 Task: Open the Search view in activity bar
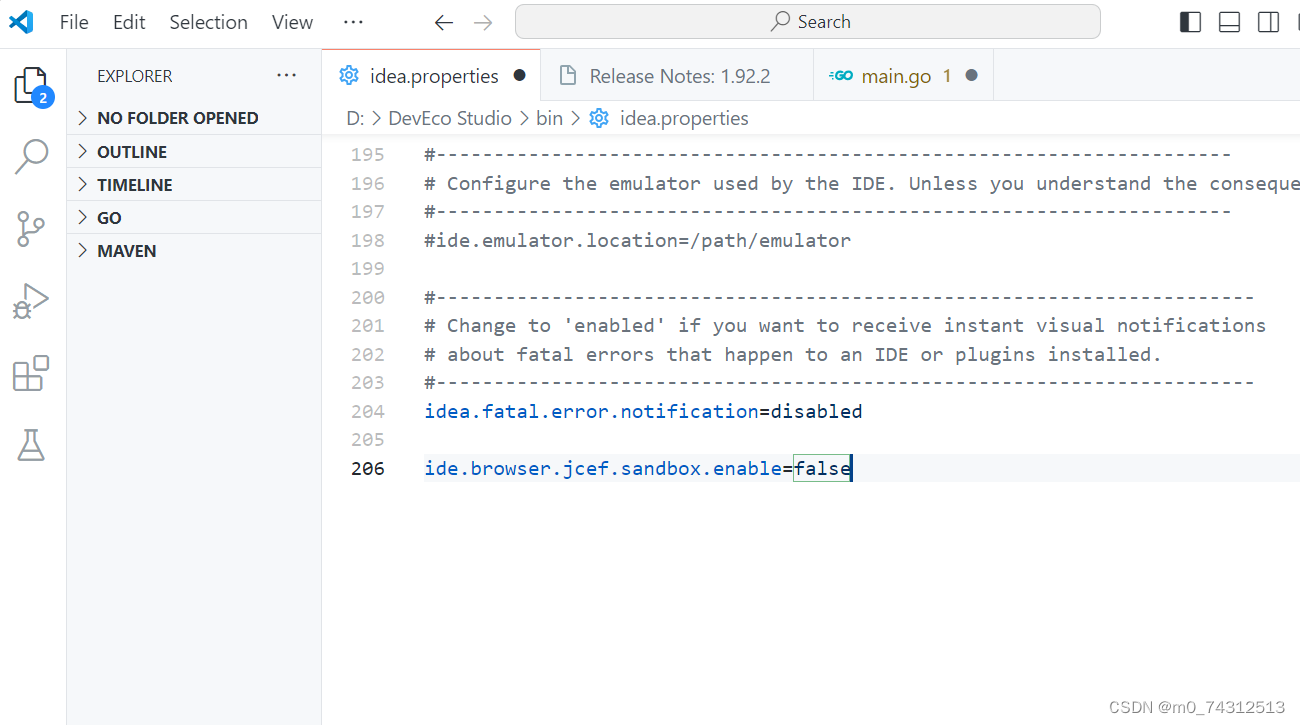click(x=32, y=157)
